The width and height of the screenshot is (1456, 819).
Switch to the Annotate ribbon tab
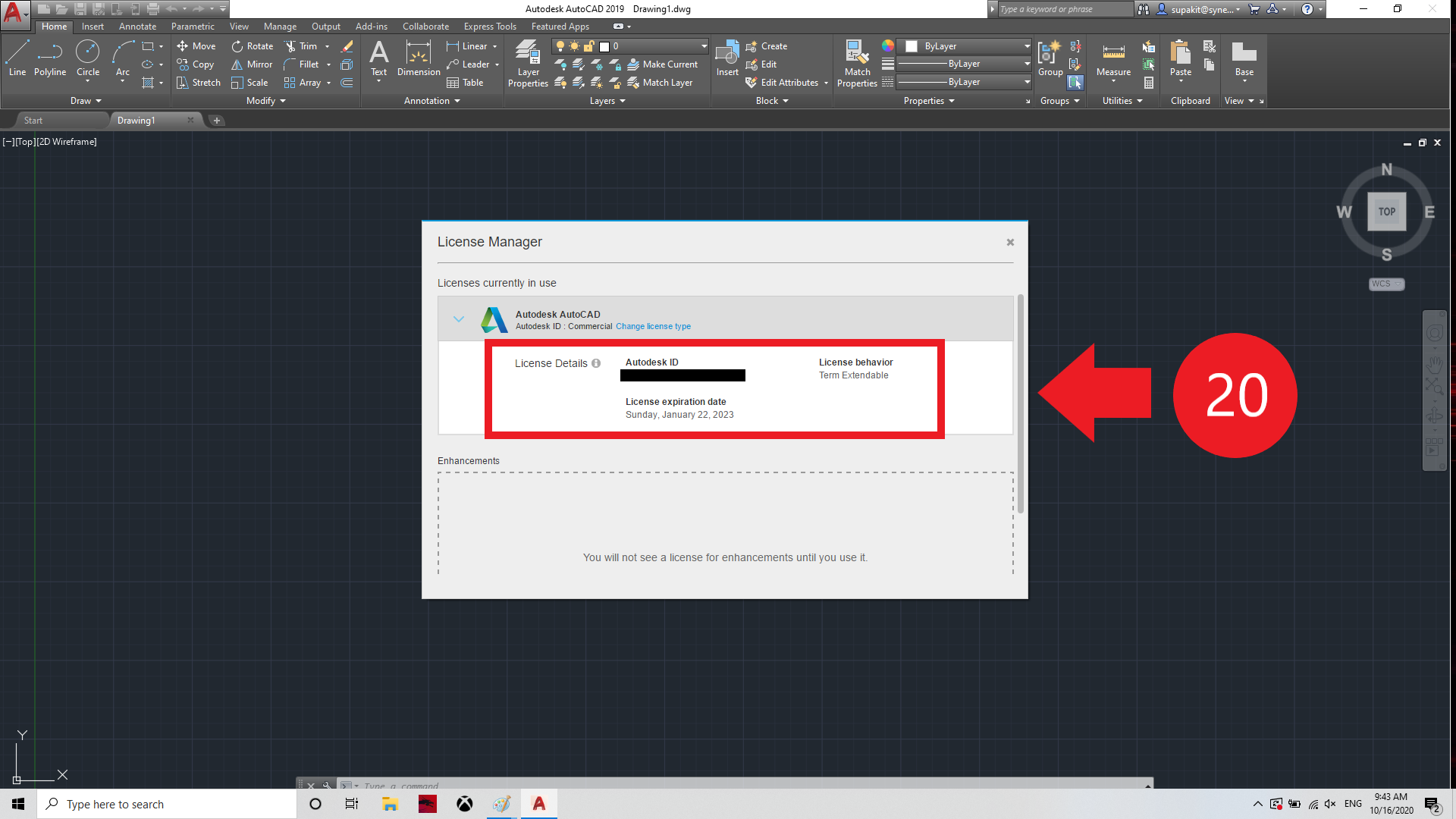[137, 27]
